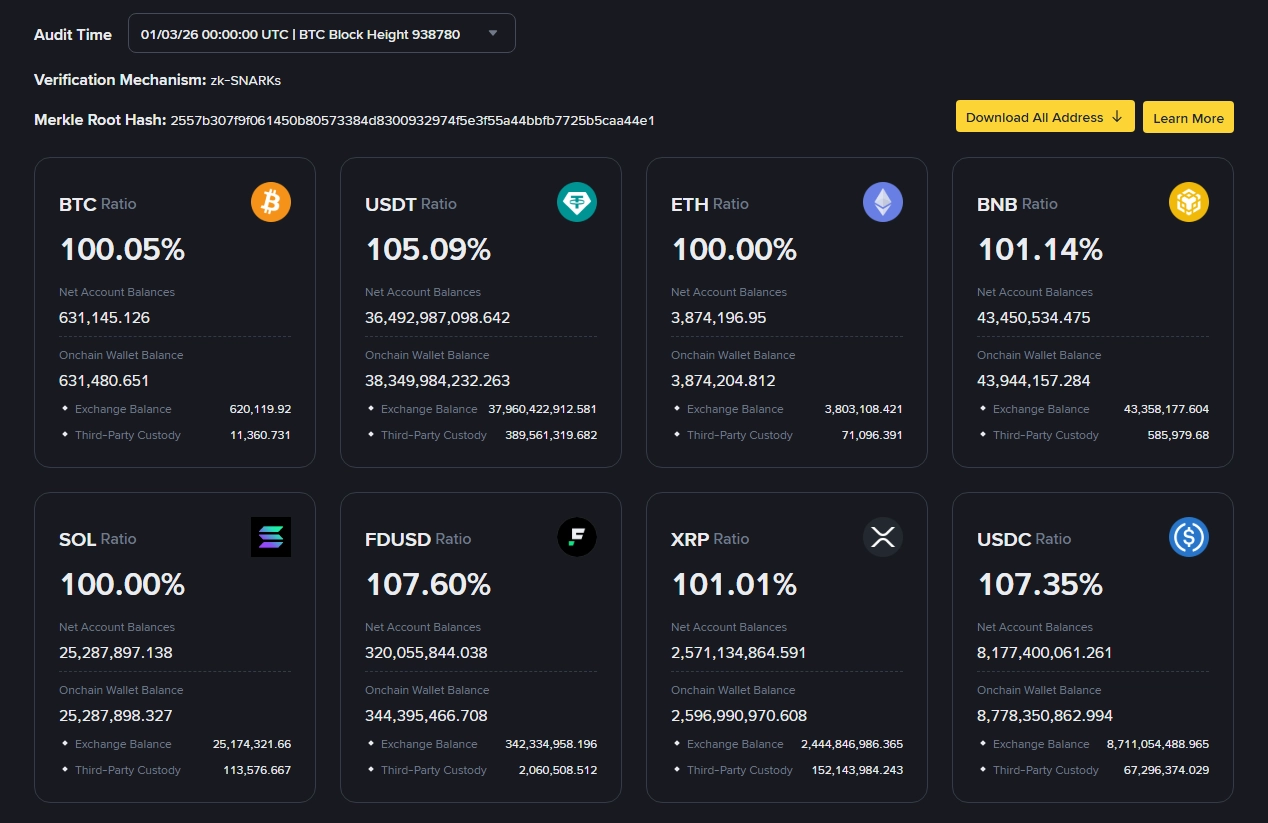
Task: Click BNB Exchange Balance row
Action: pos(1092,409)
